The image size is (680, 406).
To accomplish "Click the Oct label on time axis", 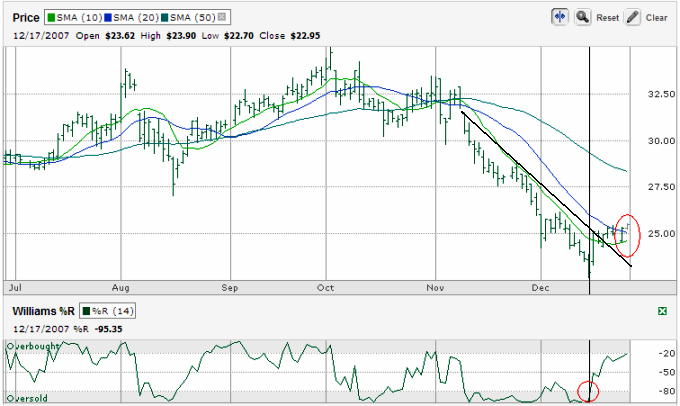I will pos(325,288).
